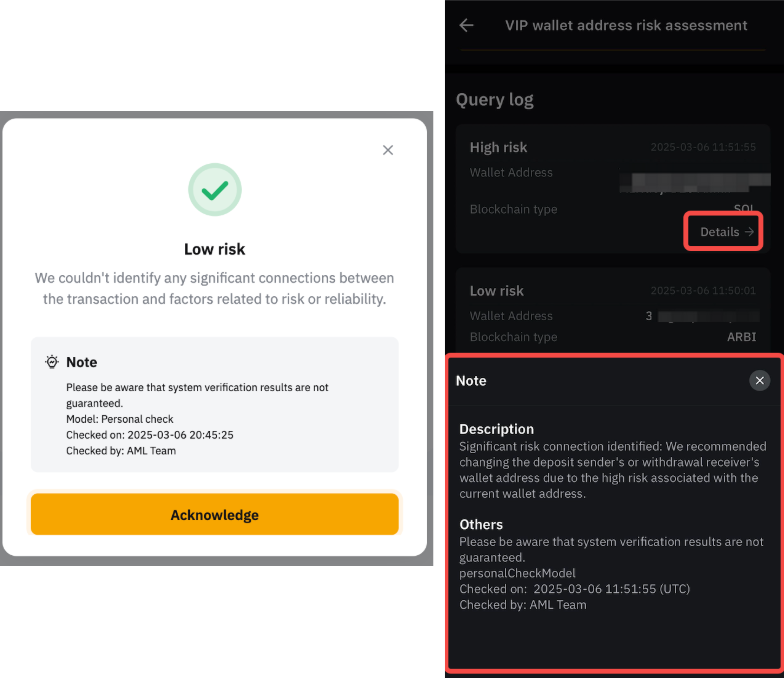Click the ARBI blockchain type value

tap(741, 337)
